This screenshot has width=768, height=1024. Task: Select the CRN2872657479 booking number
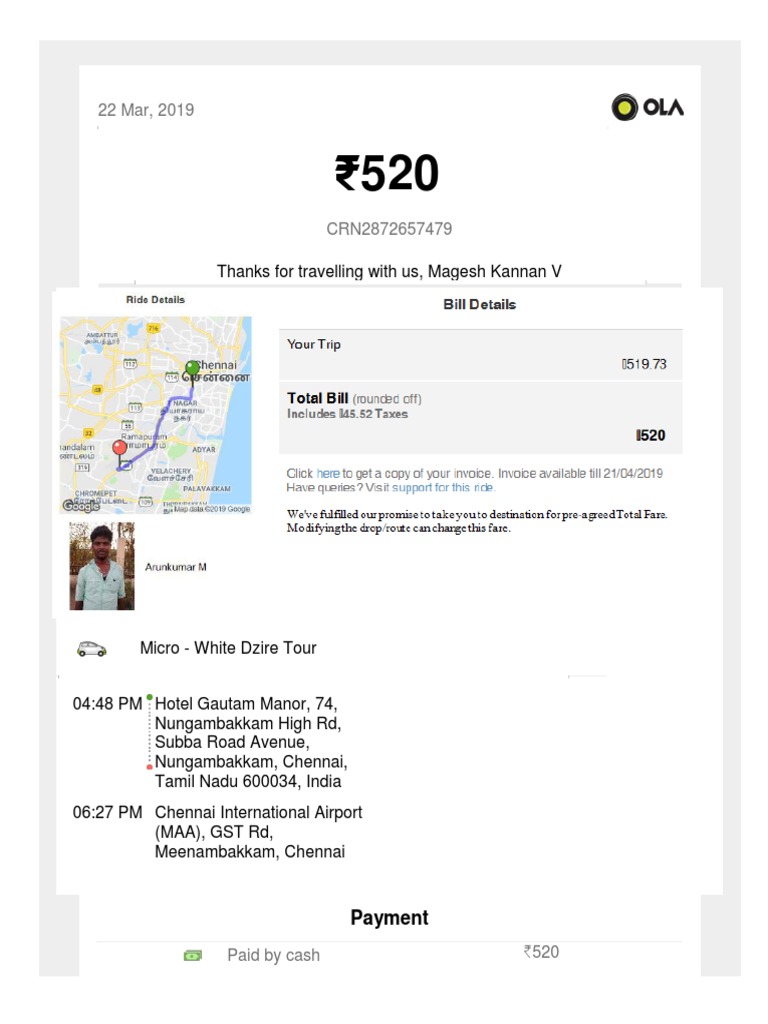coord(389,229)
